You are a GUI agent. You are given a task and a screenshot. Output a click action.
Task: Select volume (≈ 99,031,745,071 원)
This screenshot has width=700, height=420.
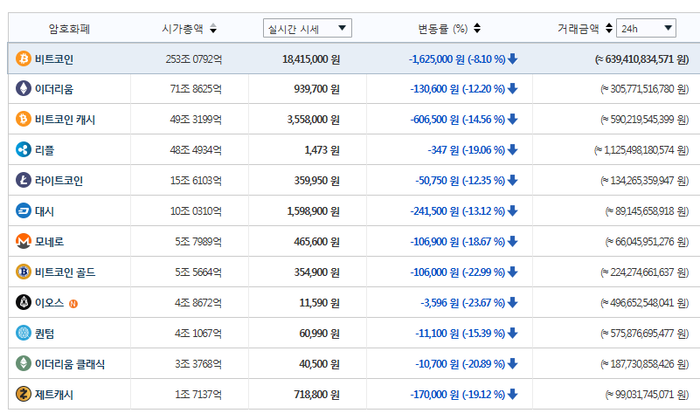[x=647, y=395]
